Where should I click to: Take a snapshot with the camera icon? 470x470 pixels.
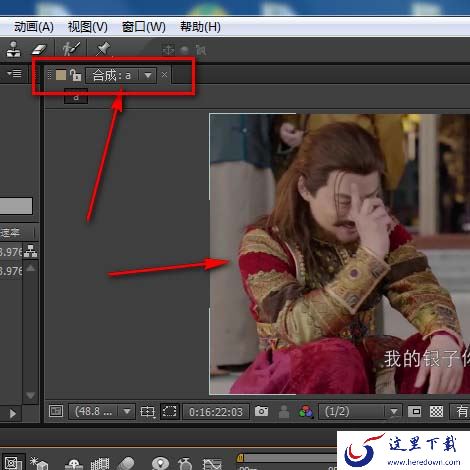pyautogui.click(x=261, y=411)
